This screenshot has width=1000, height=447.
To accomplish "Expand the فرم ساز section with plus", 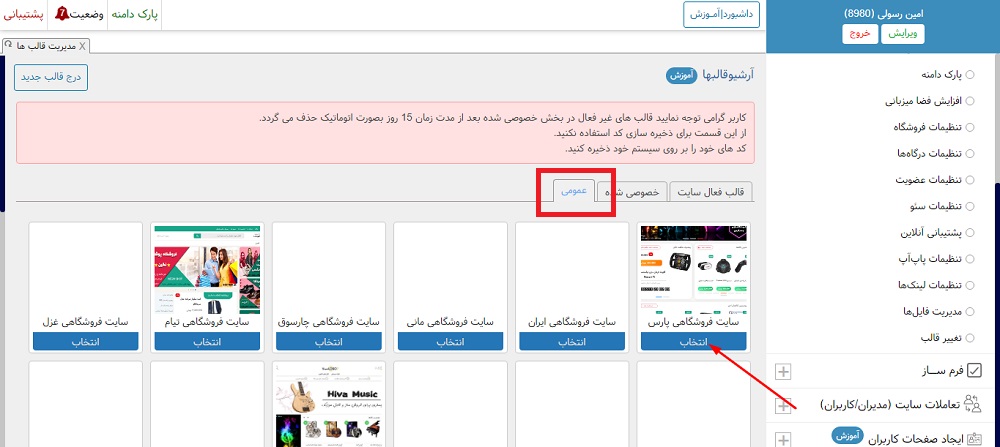I will [x=783, y=372].
